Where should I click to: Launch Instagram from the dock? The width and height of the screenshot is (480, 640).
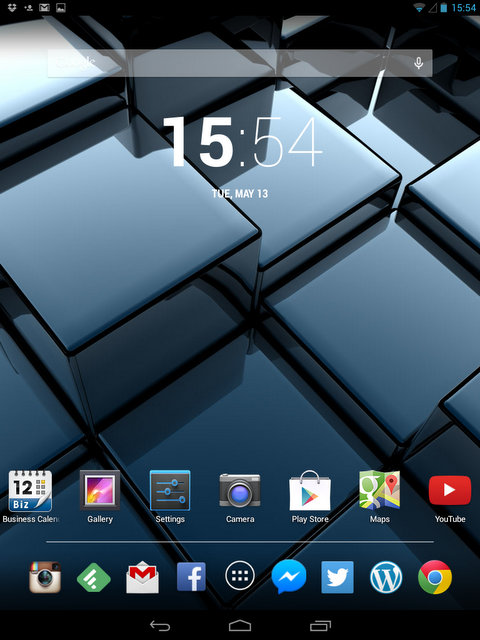[45, 577]
